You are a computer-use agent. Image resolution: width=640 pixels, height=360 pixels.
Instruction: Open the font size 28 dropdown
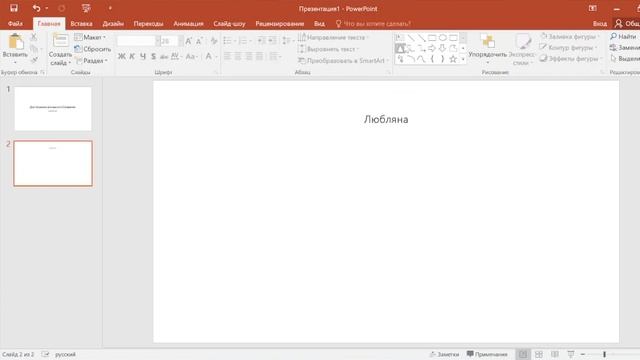181,41
